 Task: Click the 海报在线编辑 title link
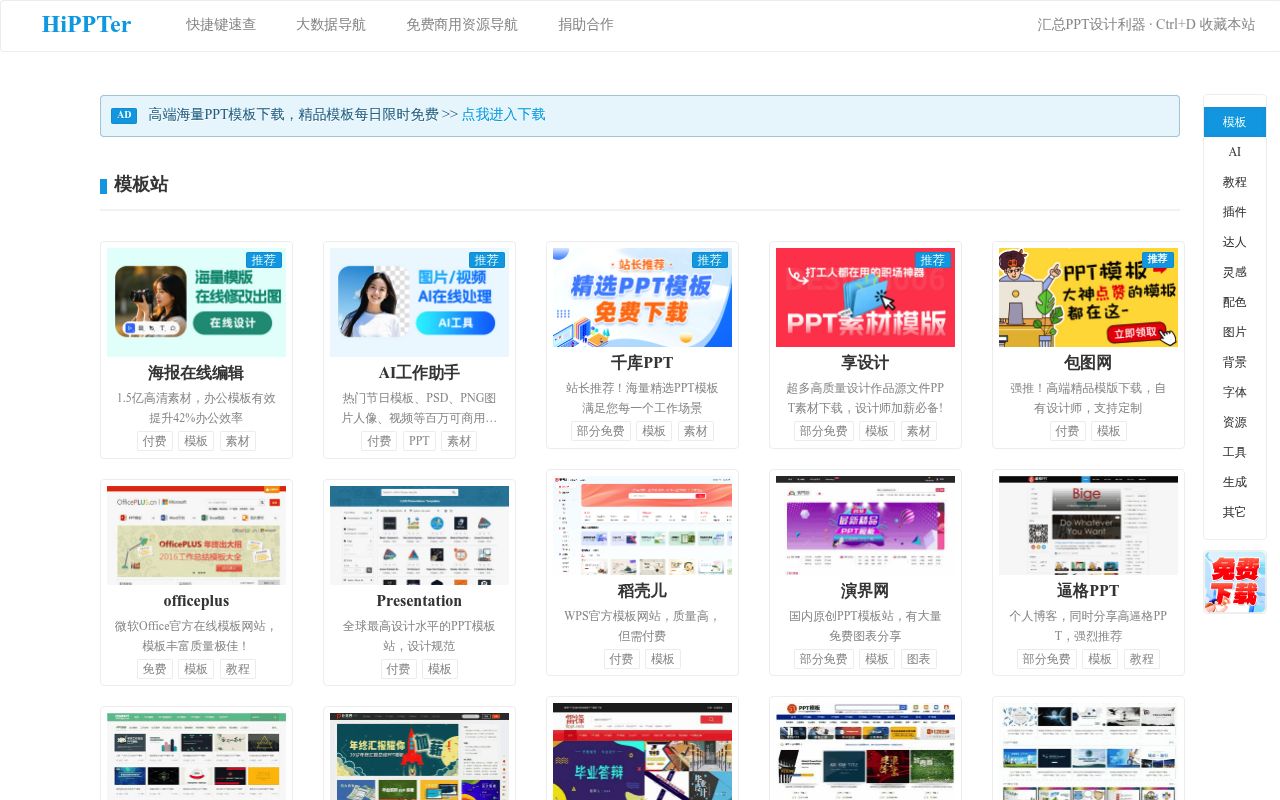click(x=196, y=373)
